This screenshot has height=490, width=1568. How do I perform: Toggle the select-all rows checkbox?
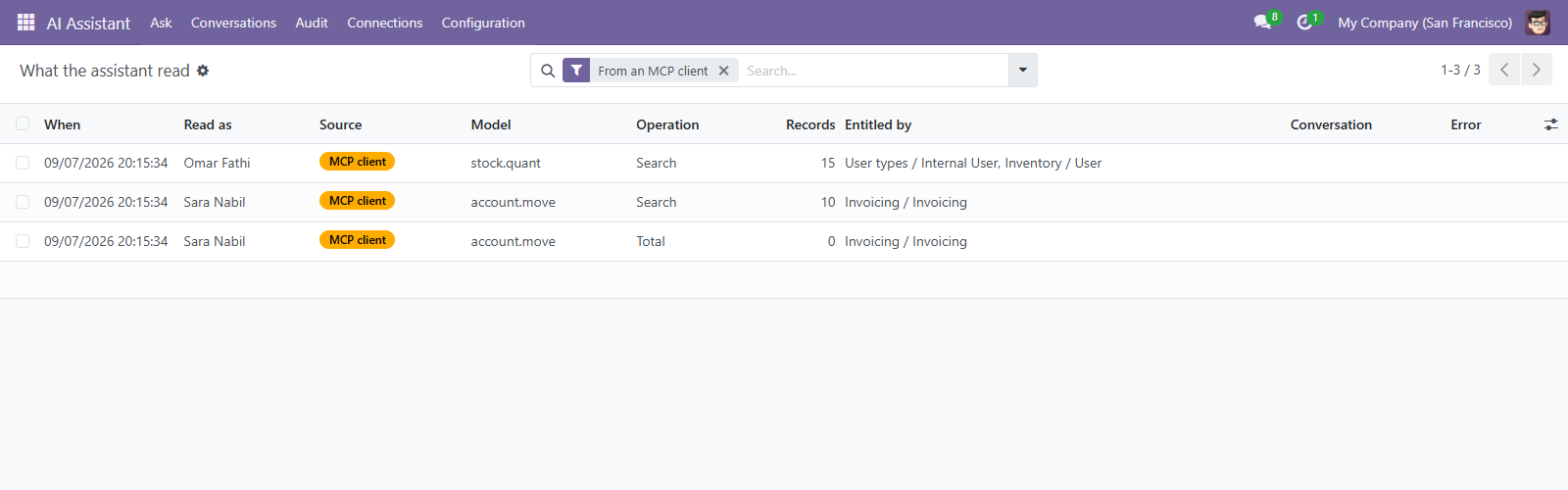pyautogui.click(x=23, y=123)
